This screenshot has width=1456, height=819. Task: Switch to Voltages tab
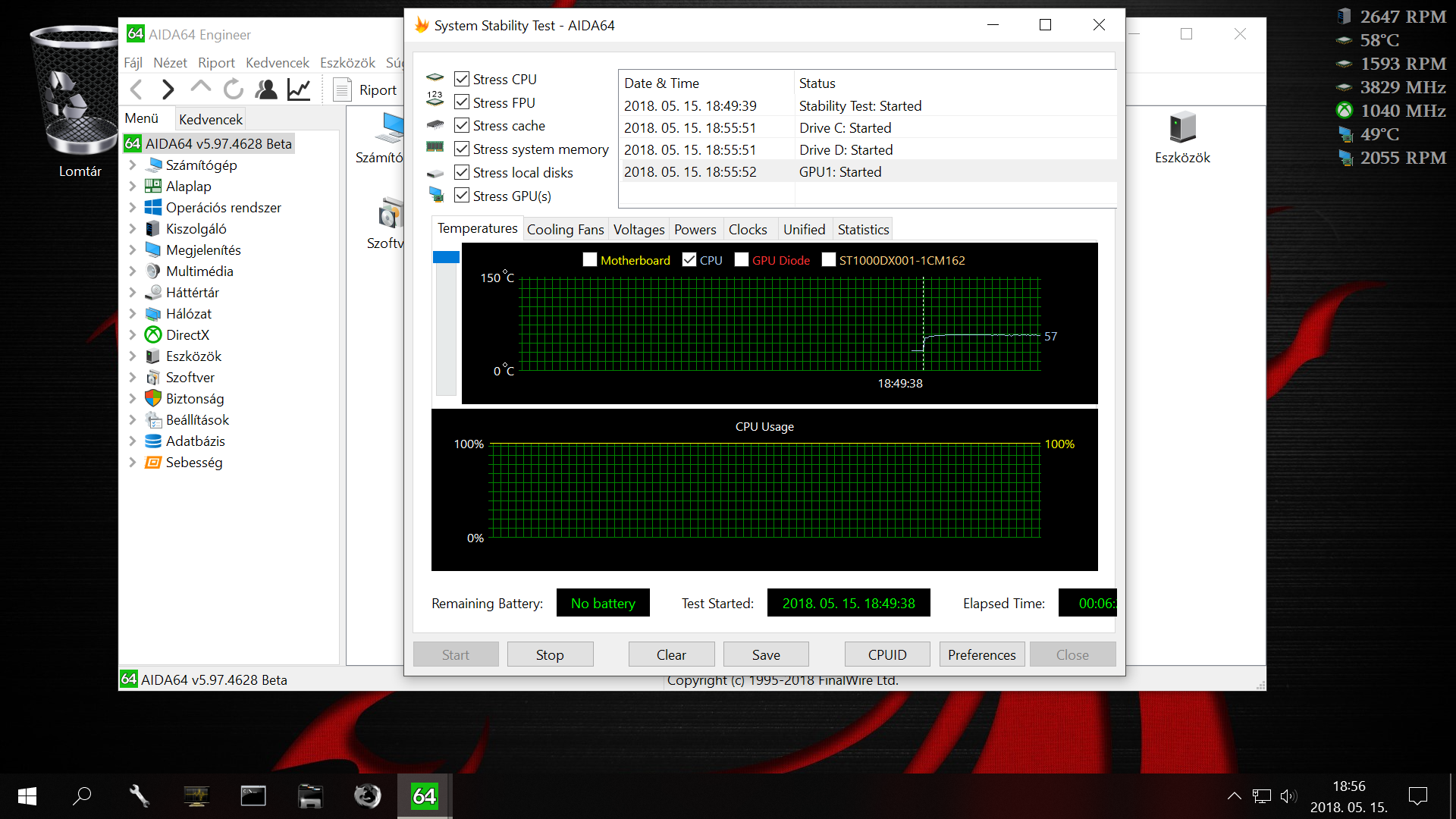coord(639,229)
